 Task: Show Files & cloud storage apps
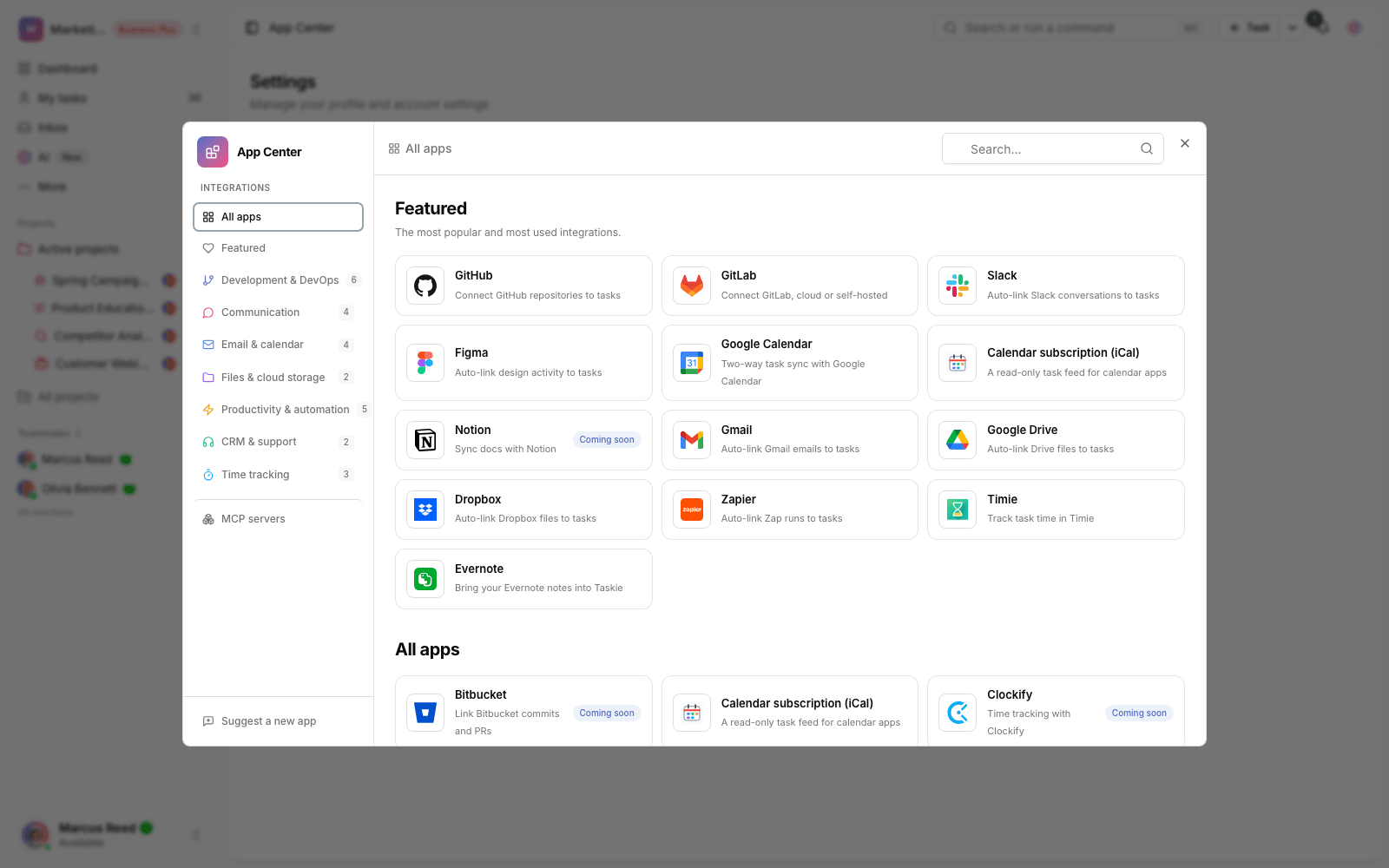(278, 378)
